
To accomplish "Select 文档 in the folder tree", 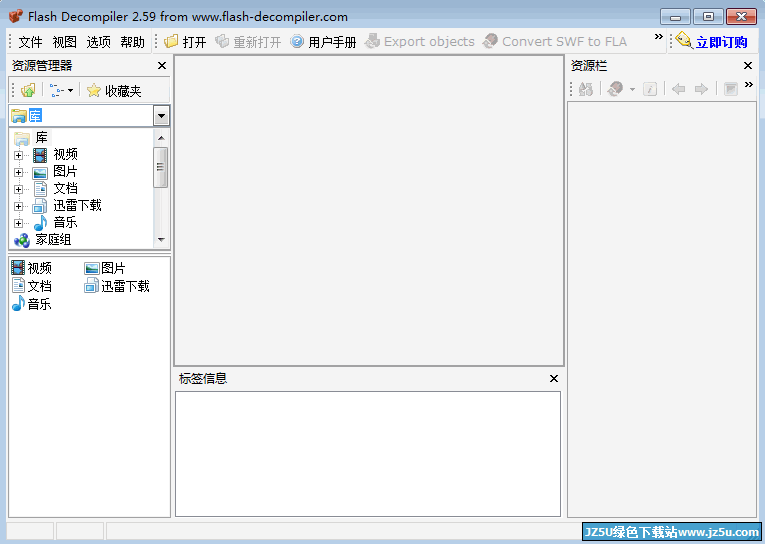I will (x=65, y=189).
